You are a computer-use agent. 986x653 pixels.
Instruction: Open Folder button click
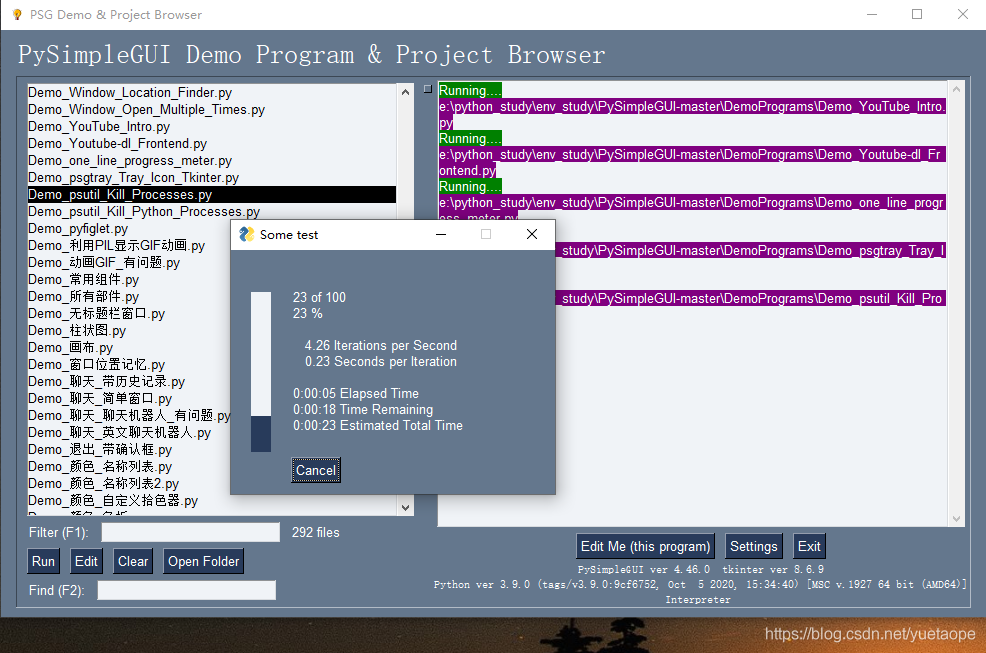(x=203, y=561)
